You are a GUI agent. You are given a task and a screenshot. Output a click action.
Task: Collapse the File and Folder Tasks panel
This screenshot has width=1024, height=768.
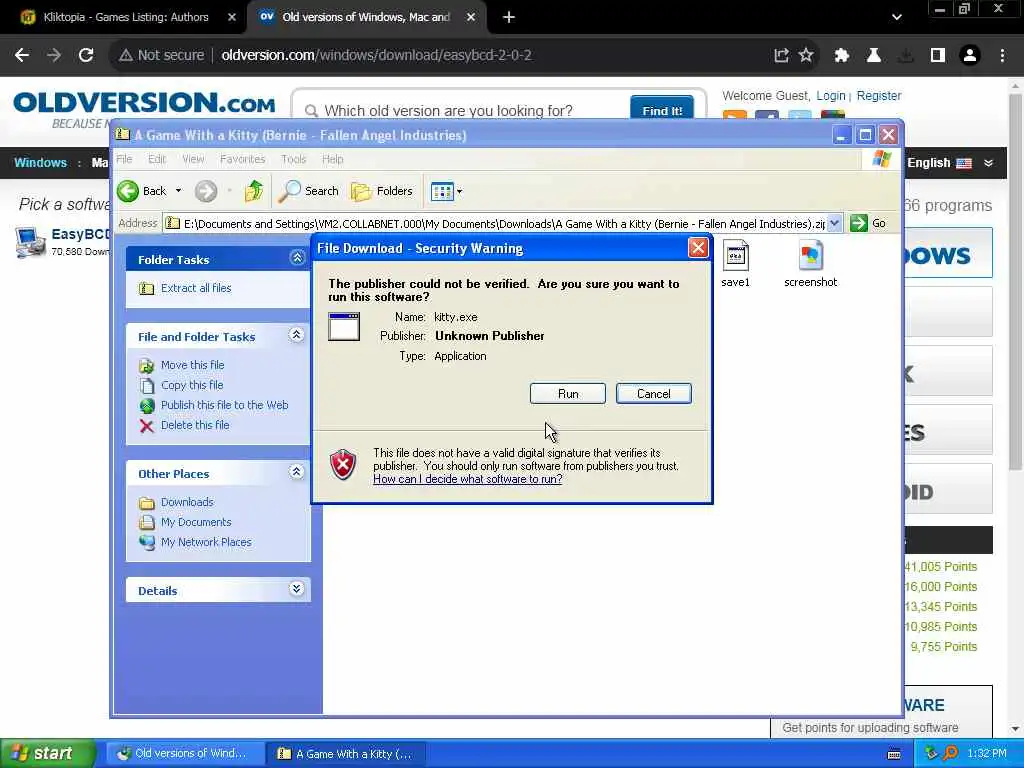point(296,335)
